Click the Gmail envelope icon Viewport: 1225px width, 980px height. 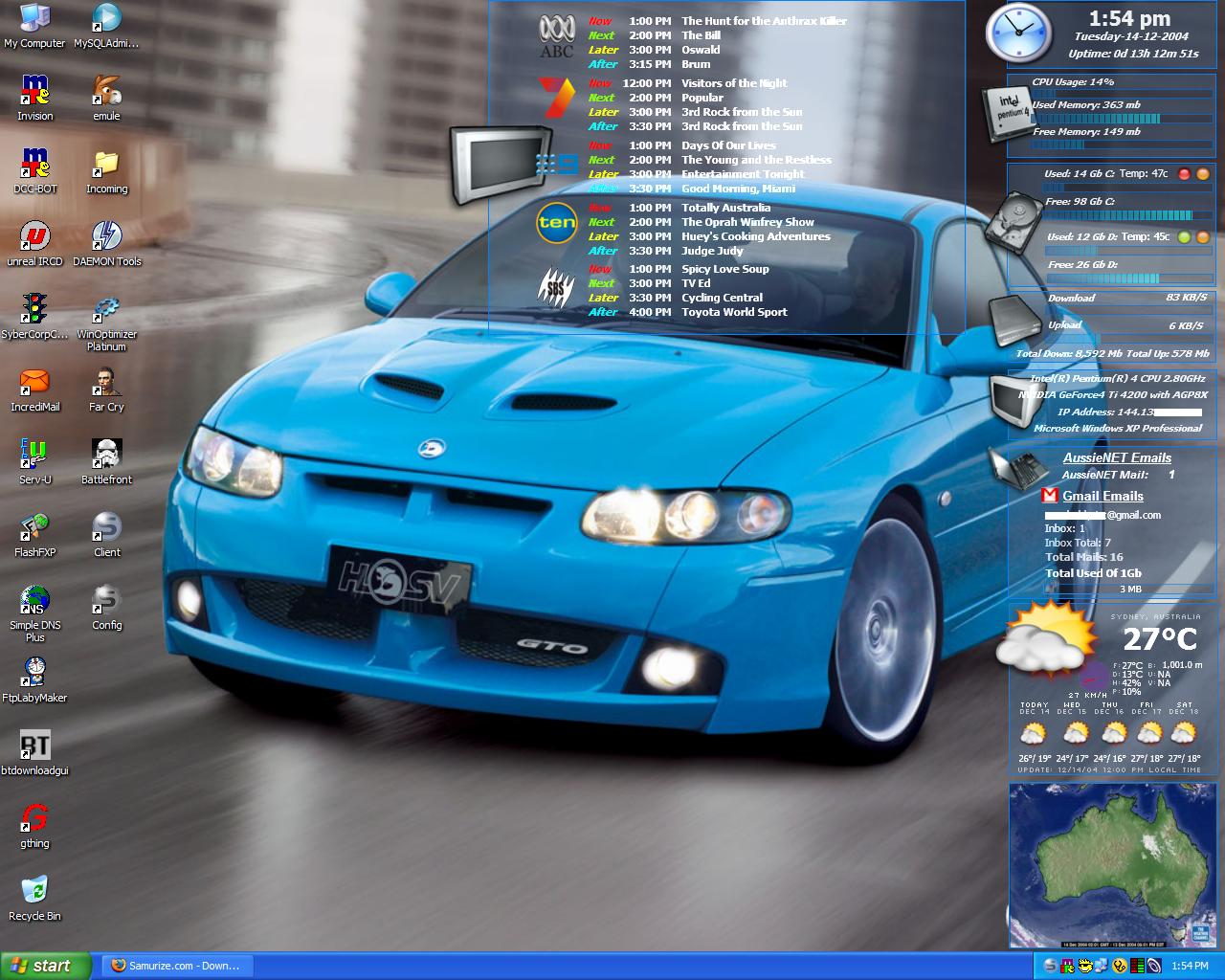pyautogui.click(x=1050, y=496)
